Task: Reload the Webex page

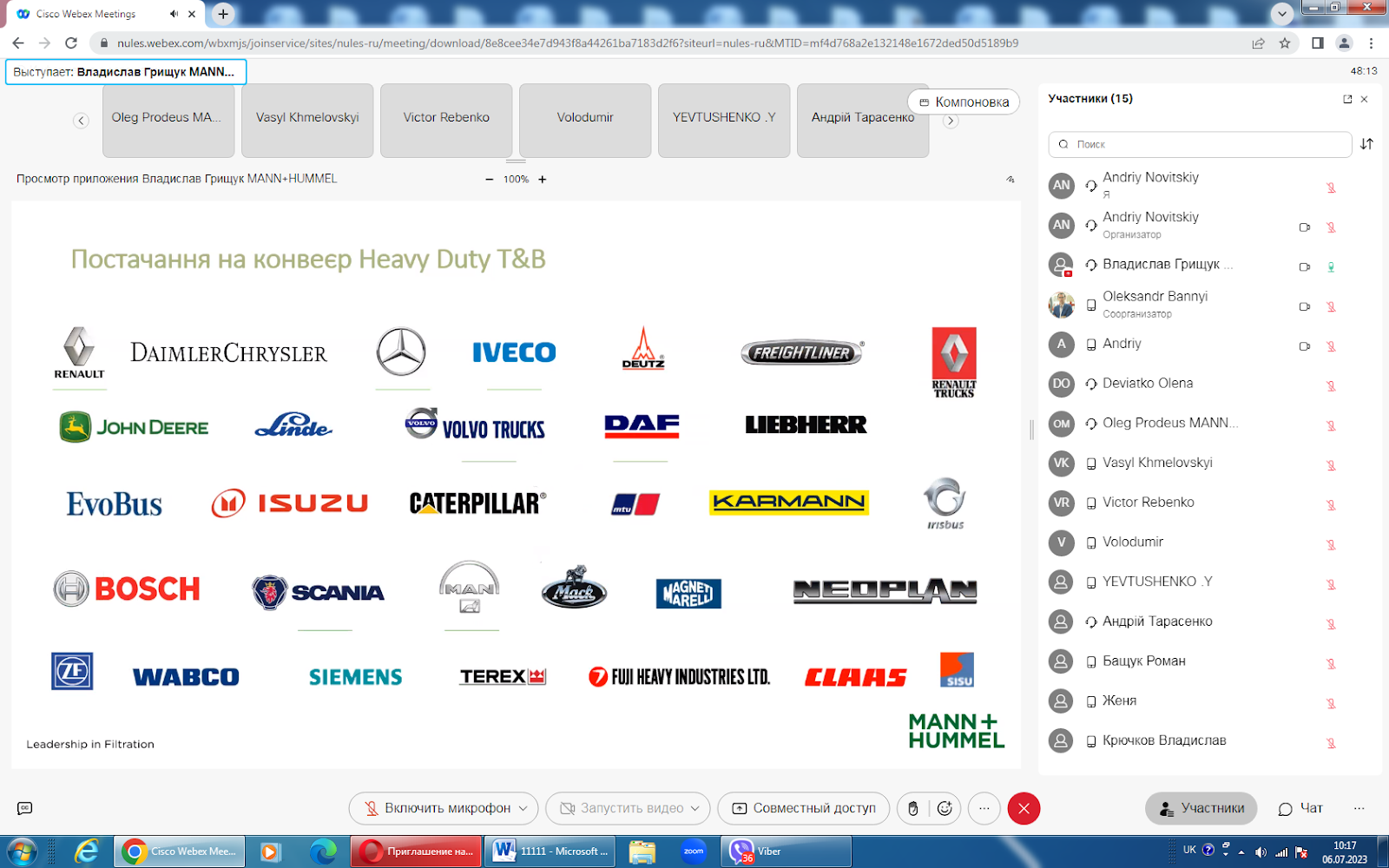Action: pos(71,43)
